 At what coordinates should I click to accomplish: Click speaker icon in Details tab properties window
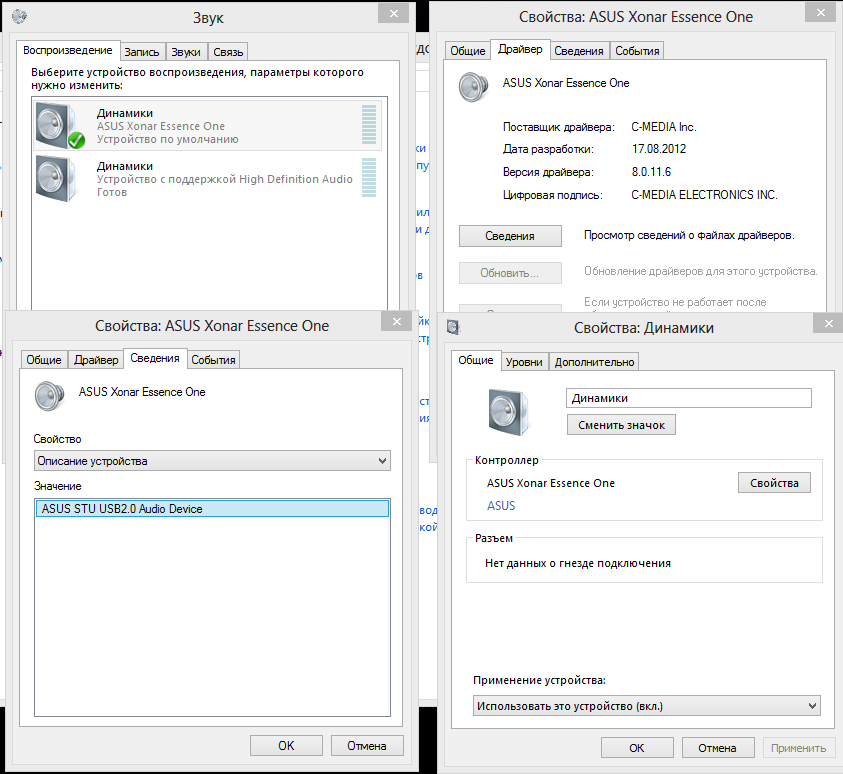(49, 396)
